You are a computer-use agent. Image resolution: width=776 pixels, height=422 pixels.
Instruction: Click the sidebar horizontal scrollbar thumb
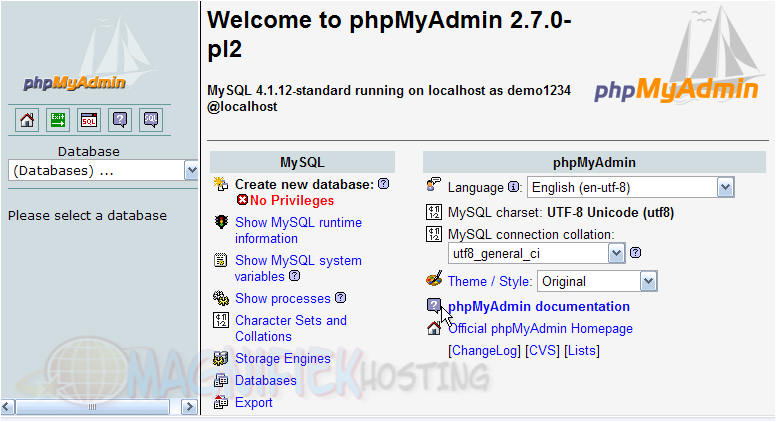click(x=93, y=407)
